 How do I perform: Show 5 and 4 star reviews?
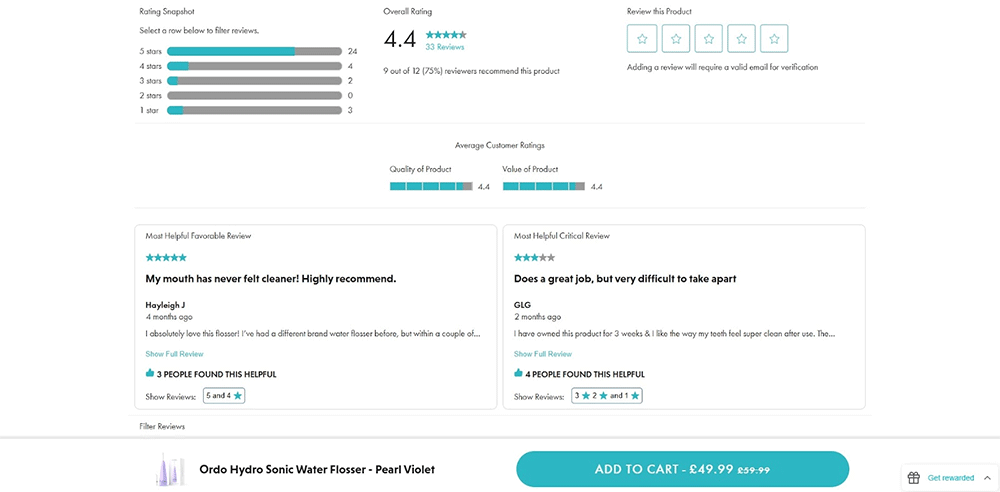224,396
